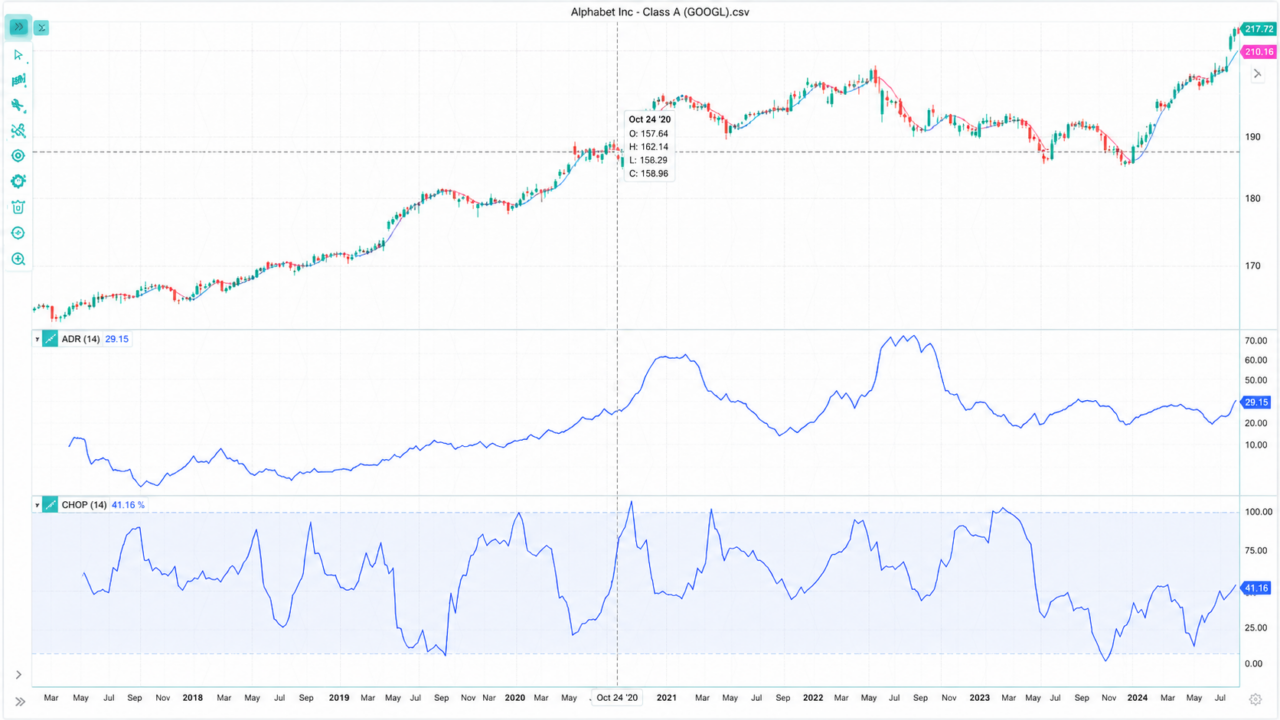Screen dimensions: 1280x720
Task: Click the 2024 label on the time axis
Action: point(1137,699)
